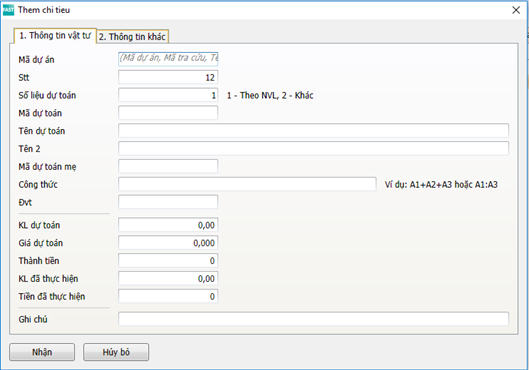
Task: Confirm with the Nhận button
Action: 42,352
